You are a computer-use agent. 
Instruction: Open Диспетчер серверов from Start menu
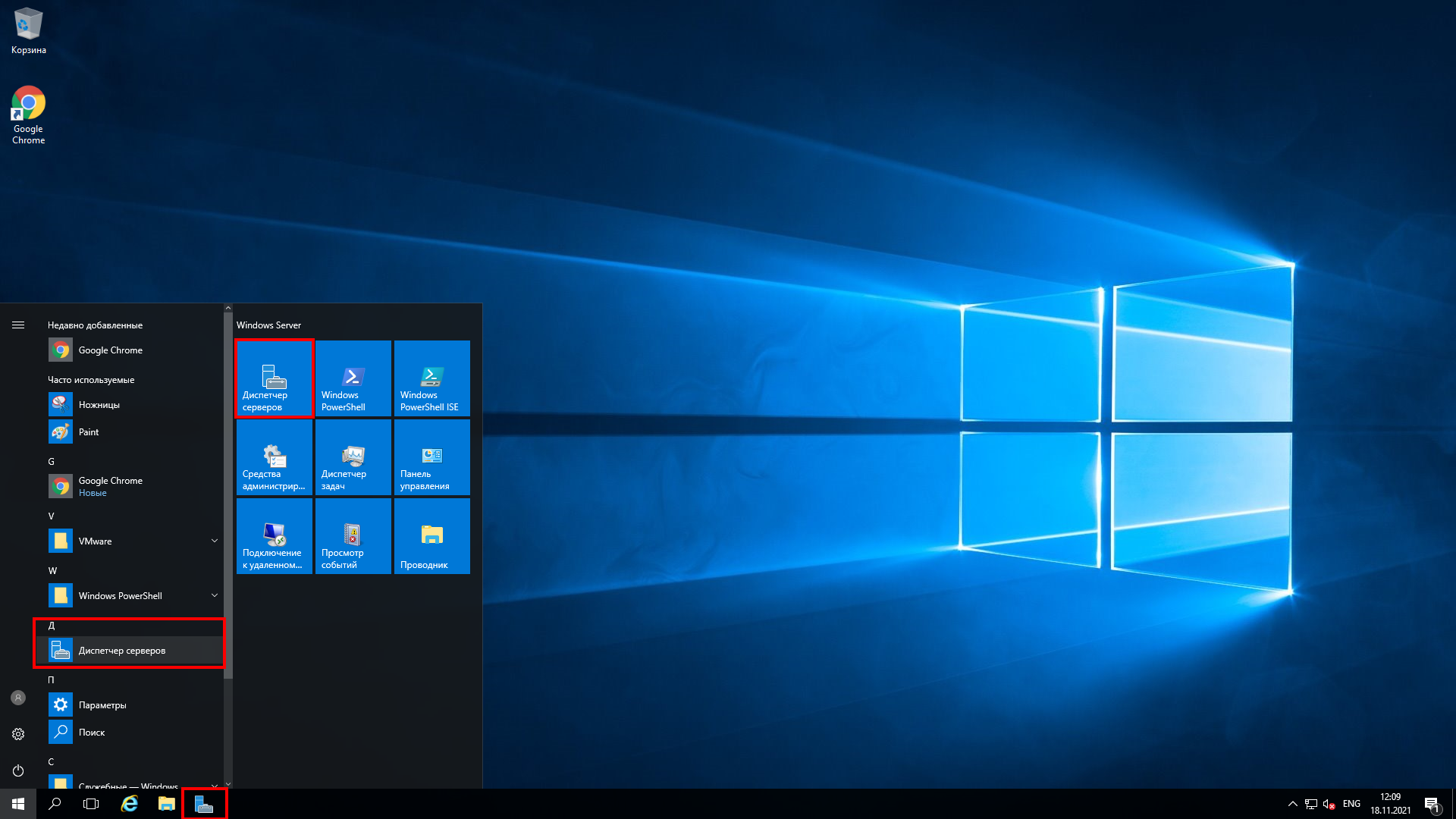click(122, 650)
